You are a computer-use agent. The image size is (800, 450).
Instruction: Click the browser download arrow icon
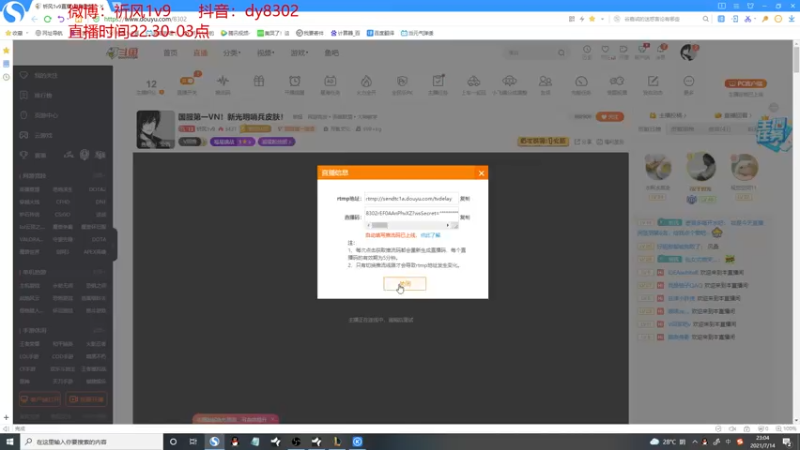click(x=791, y=19)
